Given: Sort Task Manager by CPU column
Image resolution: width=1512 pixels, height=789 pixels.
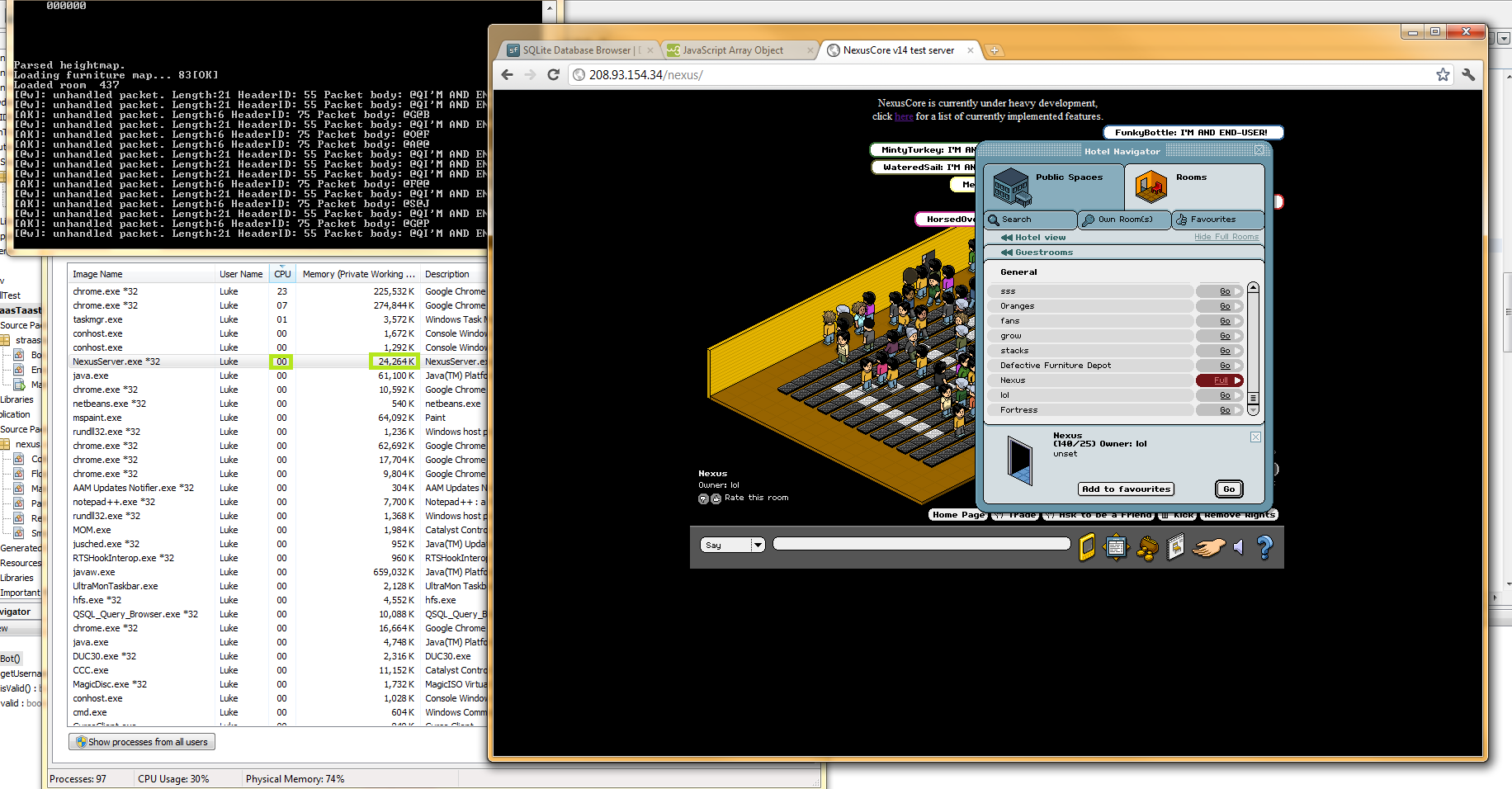Looking at the screenshot, I should point(282,274).
